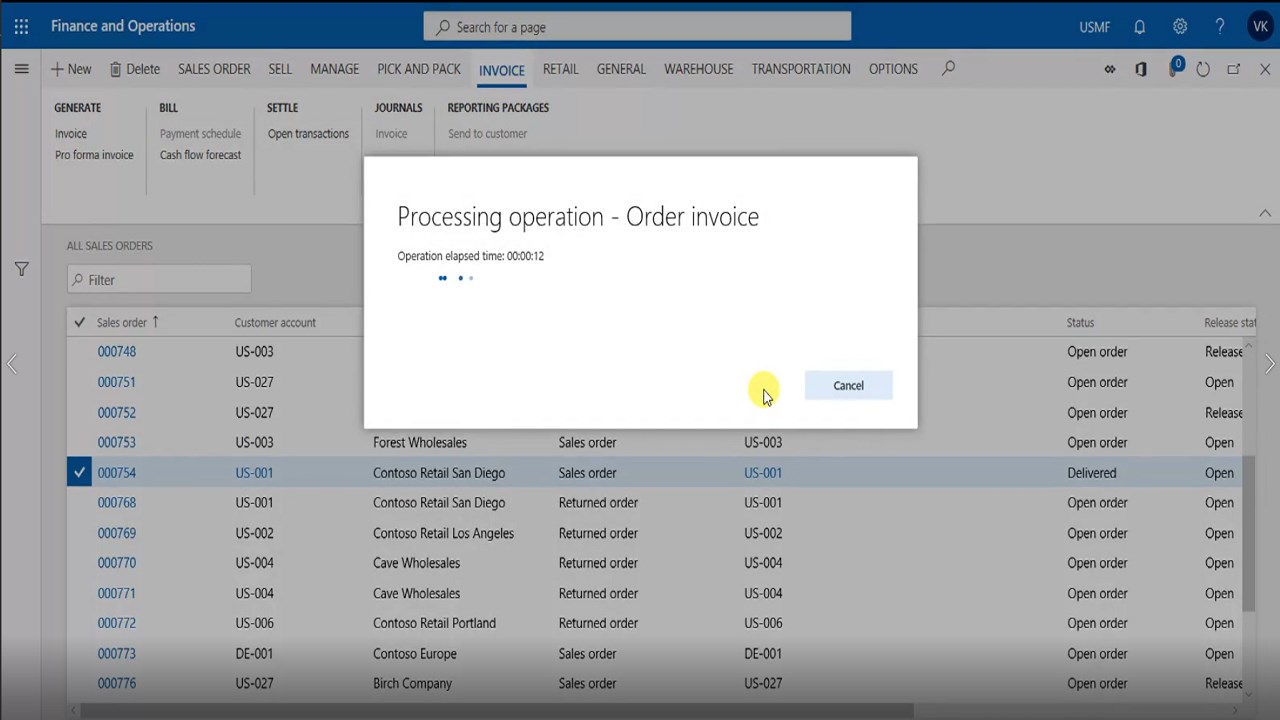The height and width of the screenshot is (720, 1280).
Task: Select the Contoso Europe cell
Action: pos(415,654)
